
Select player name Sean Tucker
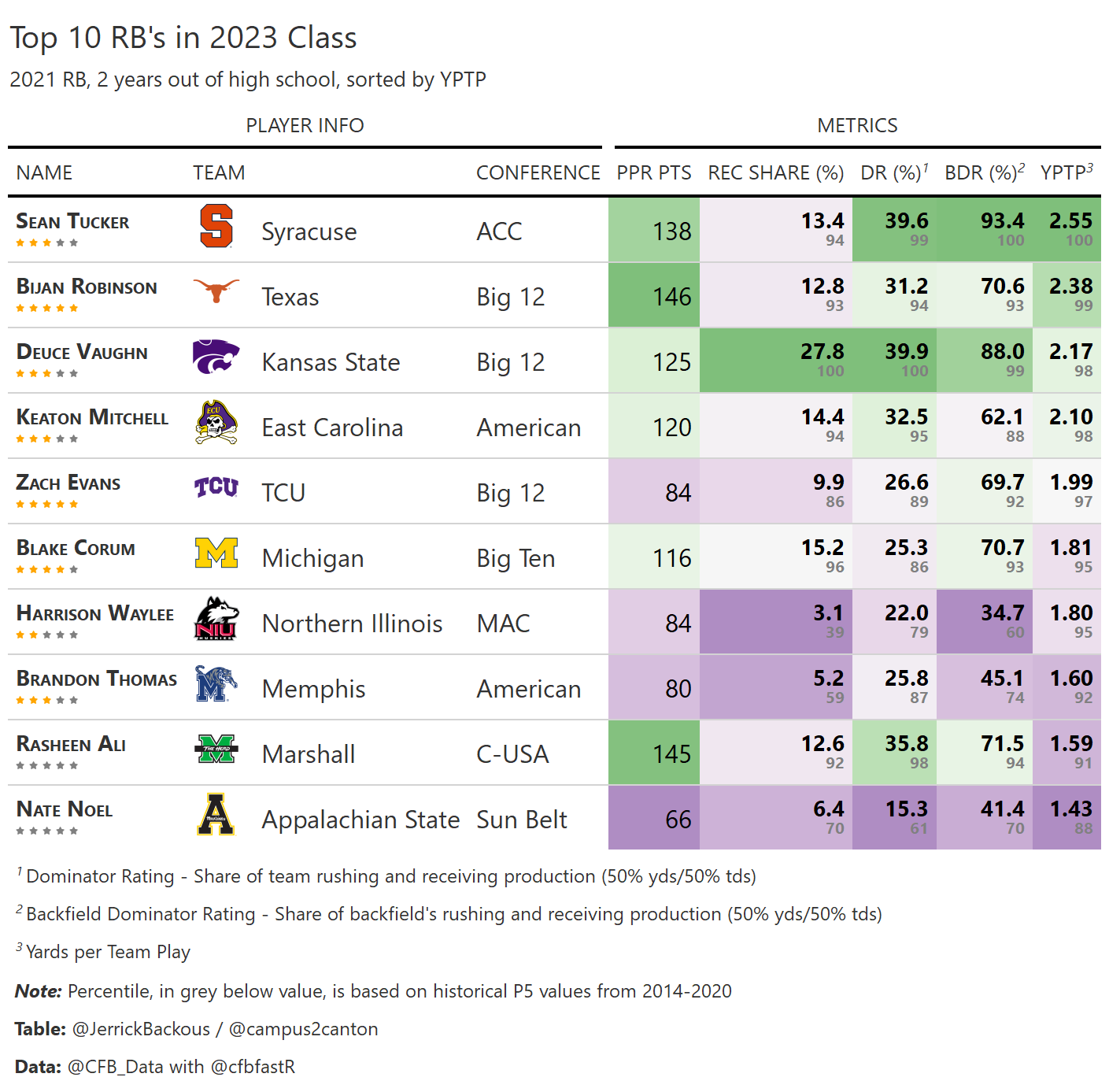coord(72,222)
